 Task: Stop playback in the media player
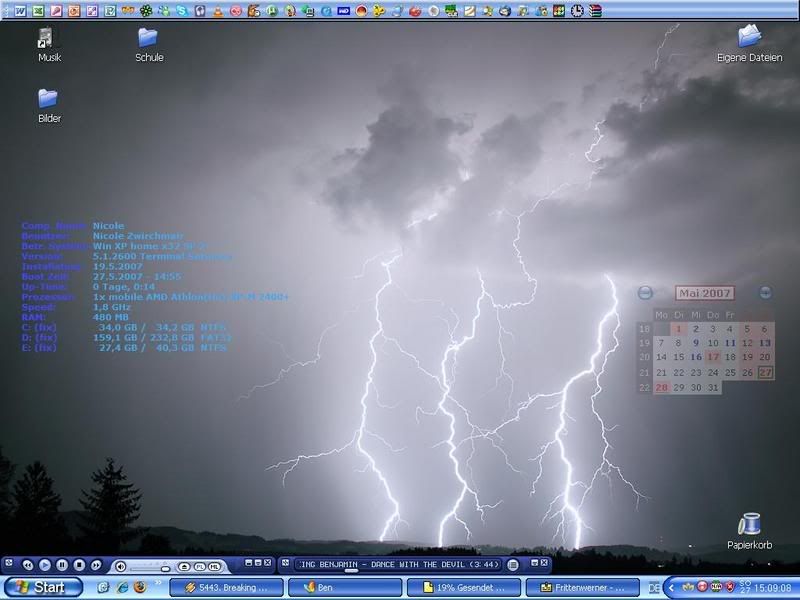coord(78,566)
